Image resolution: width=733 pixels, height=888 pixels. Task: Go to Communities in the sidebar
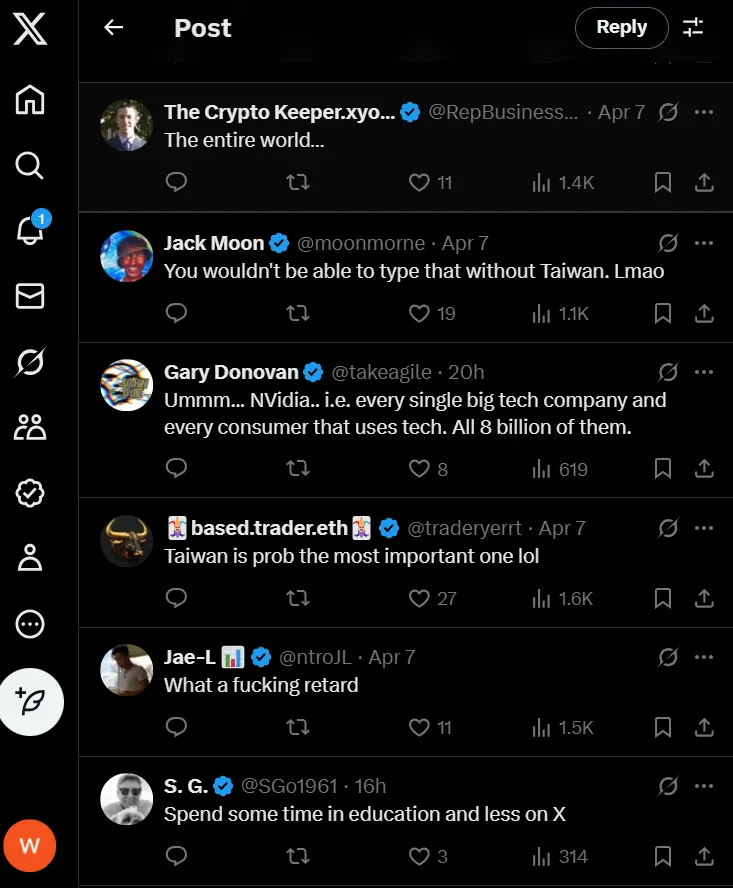pos(30,427)
